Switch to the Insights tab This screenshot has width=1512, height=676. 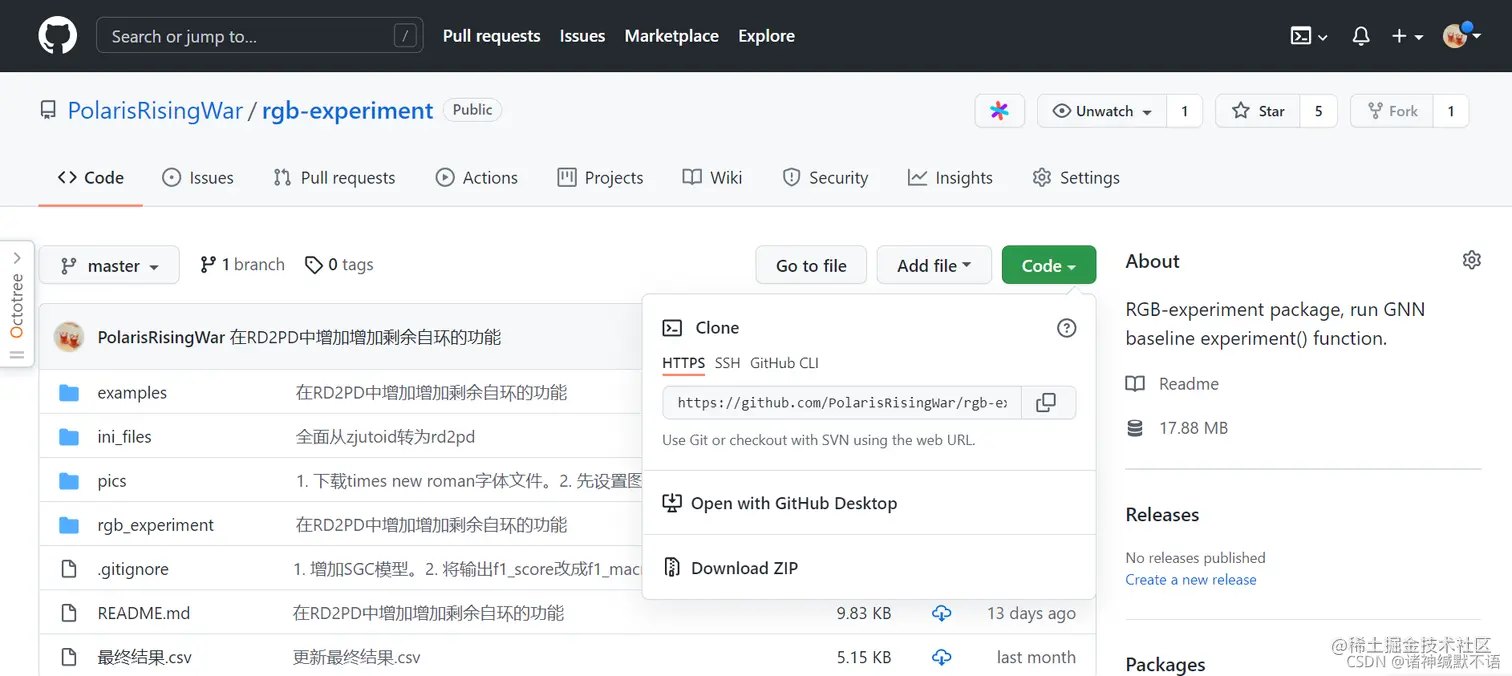pyautogui.click(x=950, y=177)
